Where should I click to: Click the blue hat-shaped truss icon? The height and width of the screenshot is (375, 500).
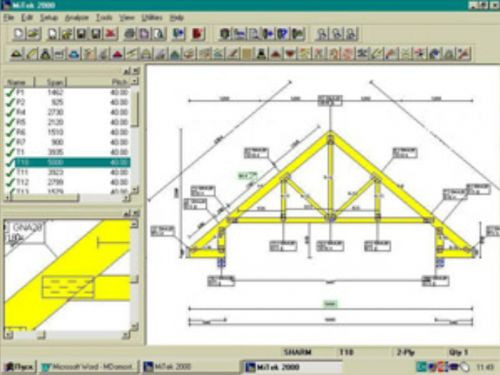click(74, 54)
